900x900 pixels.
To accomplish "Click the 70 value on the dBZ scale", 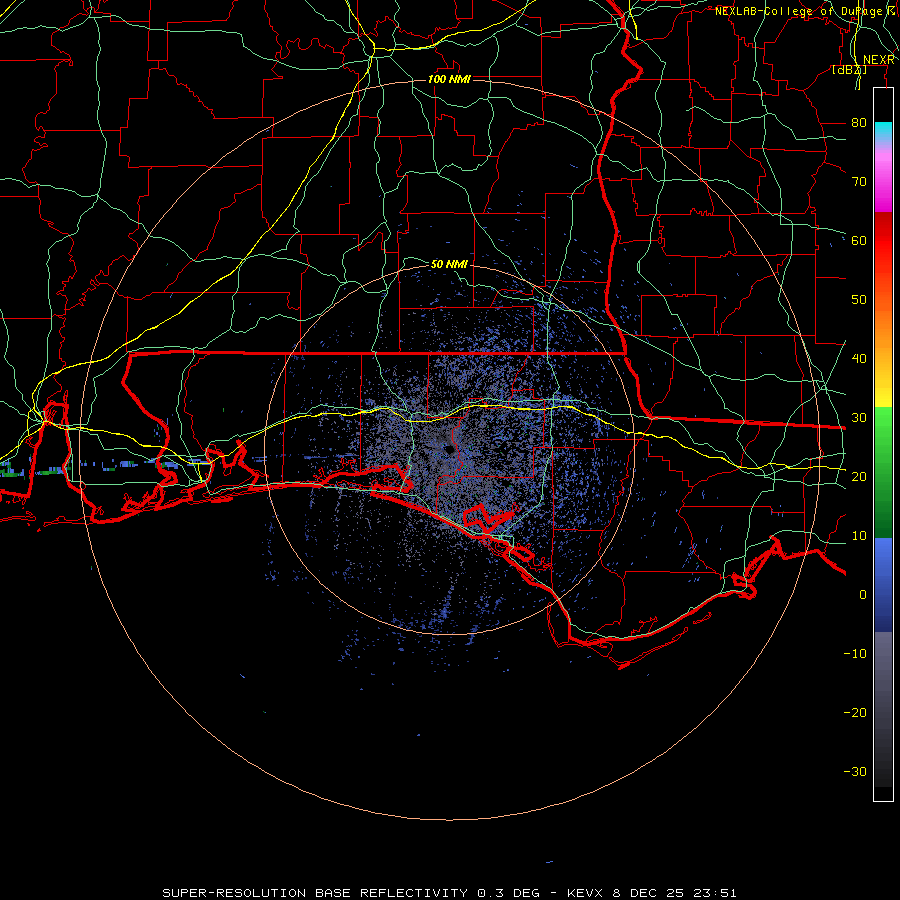I will coord(859,181).
